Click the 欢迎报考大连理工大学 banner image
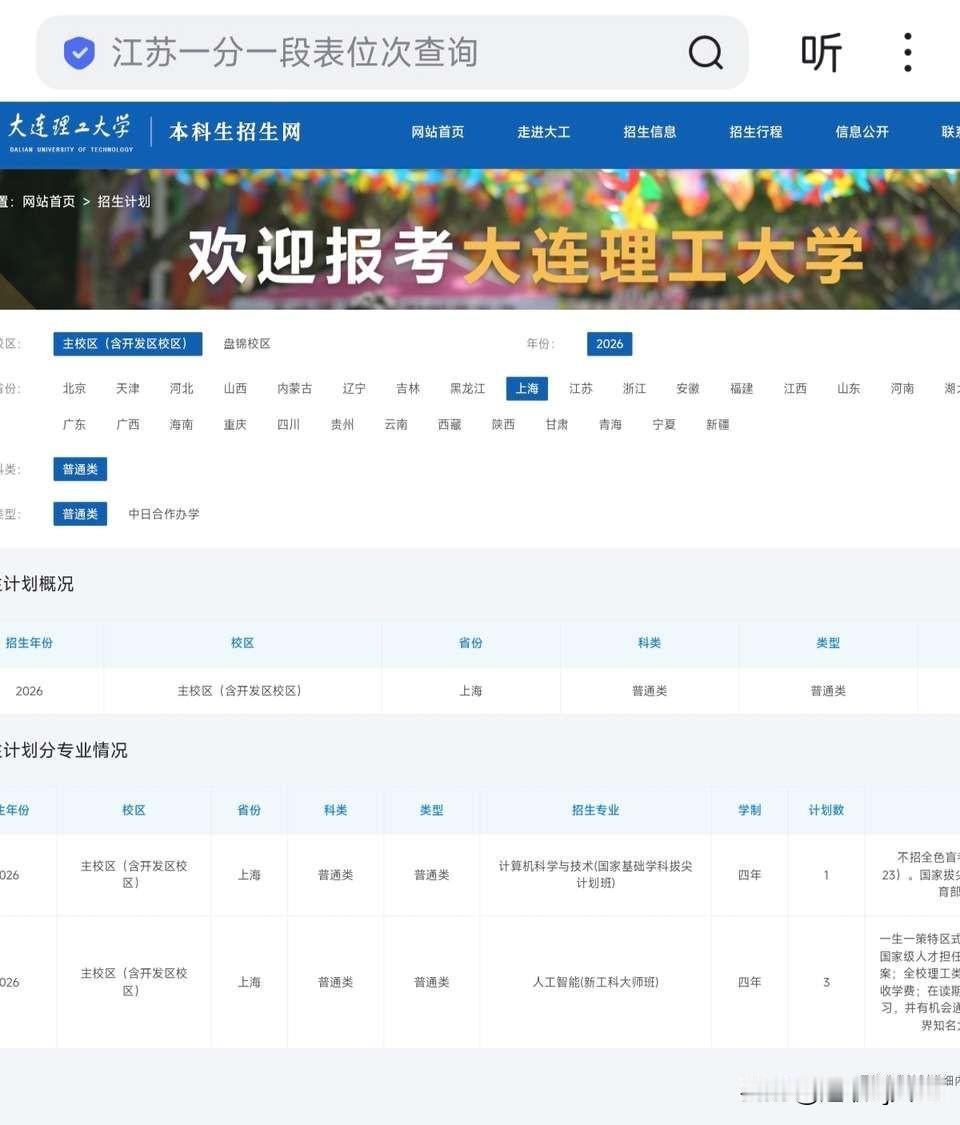 [480, 240]
